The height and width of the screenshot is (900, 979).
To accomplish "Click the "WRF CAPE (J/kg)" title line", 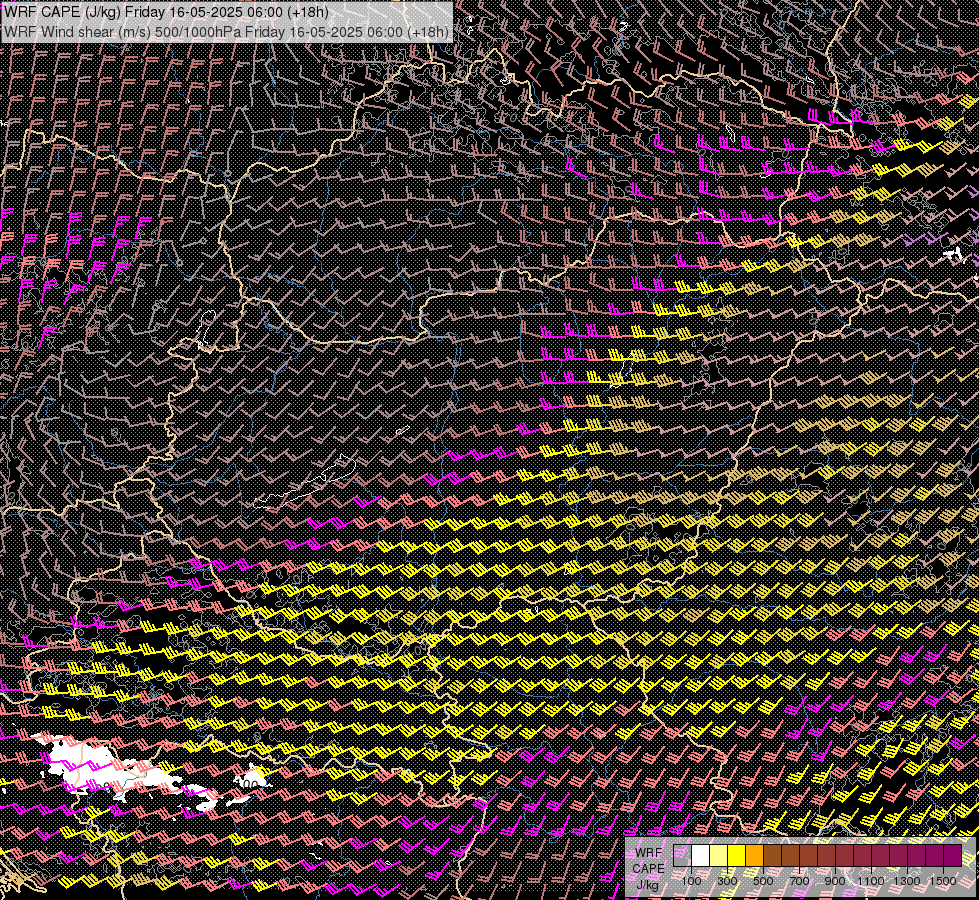I will pyautogui.click(x=165, y=12).
